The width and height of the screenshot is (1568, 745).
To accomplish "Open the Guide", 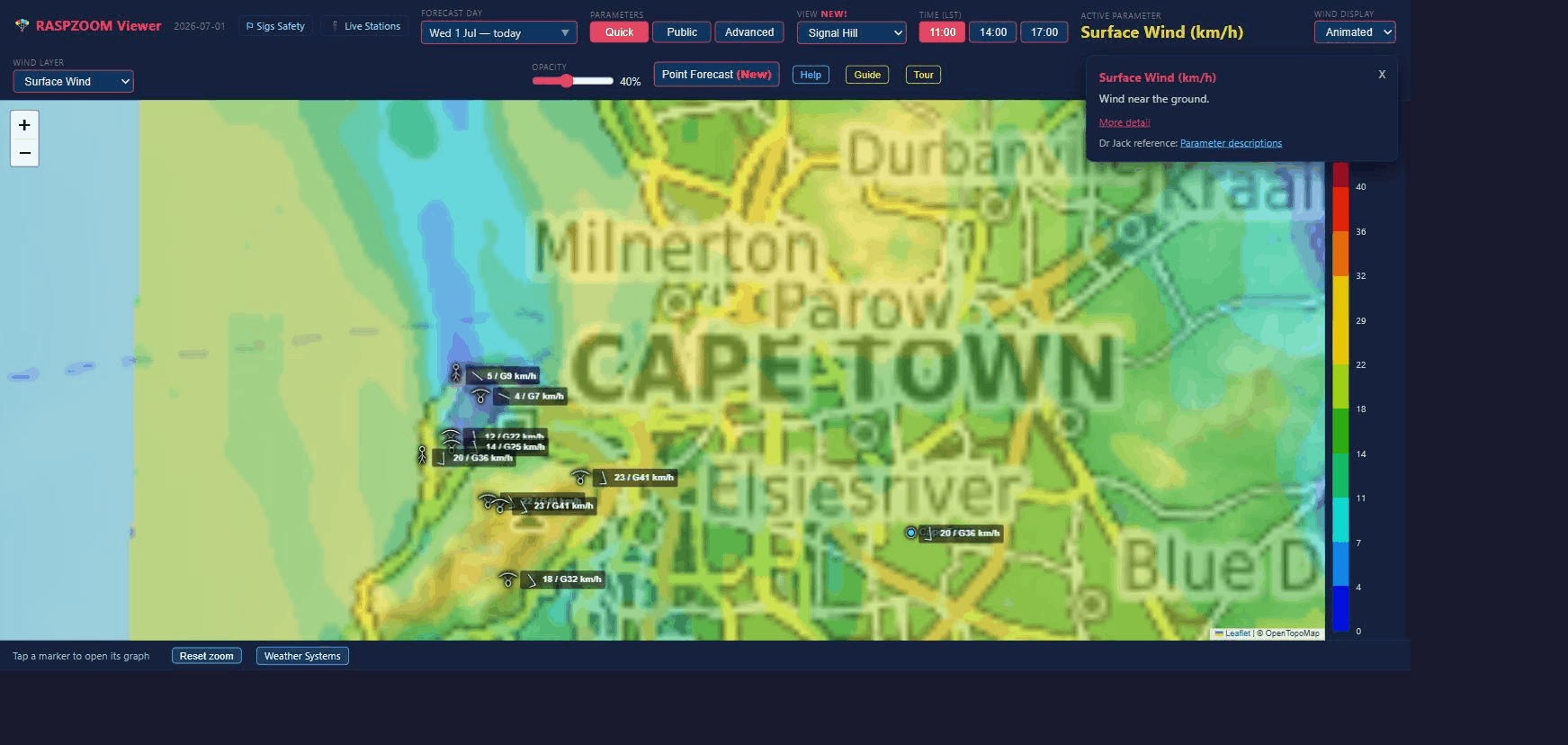I will [x=867, y=75].
